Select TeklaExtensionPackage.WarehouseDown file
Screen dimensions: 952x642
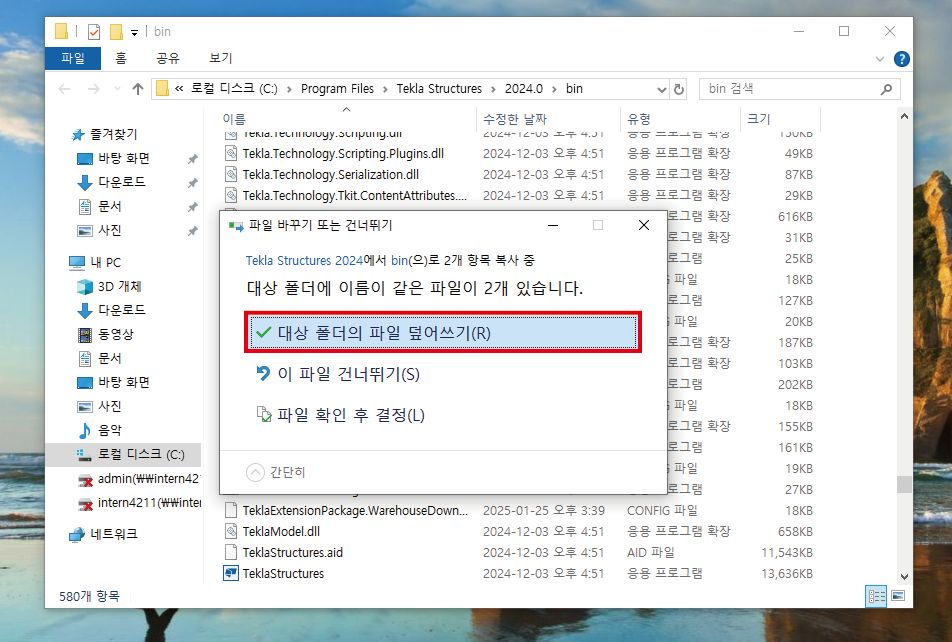click(355, 511)
